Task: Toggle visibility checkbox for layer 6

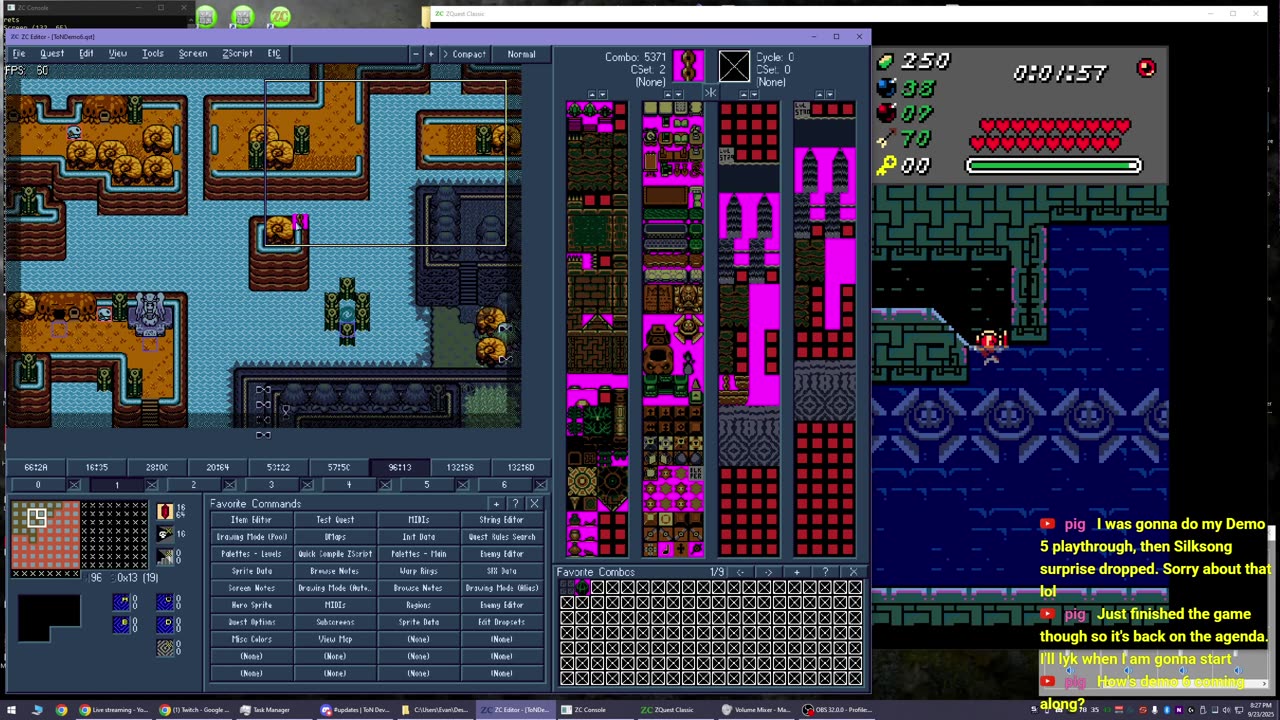Action: (540, 485)
